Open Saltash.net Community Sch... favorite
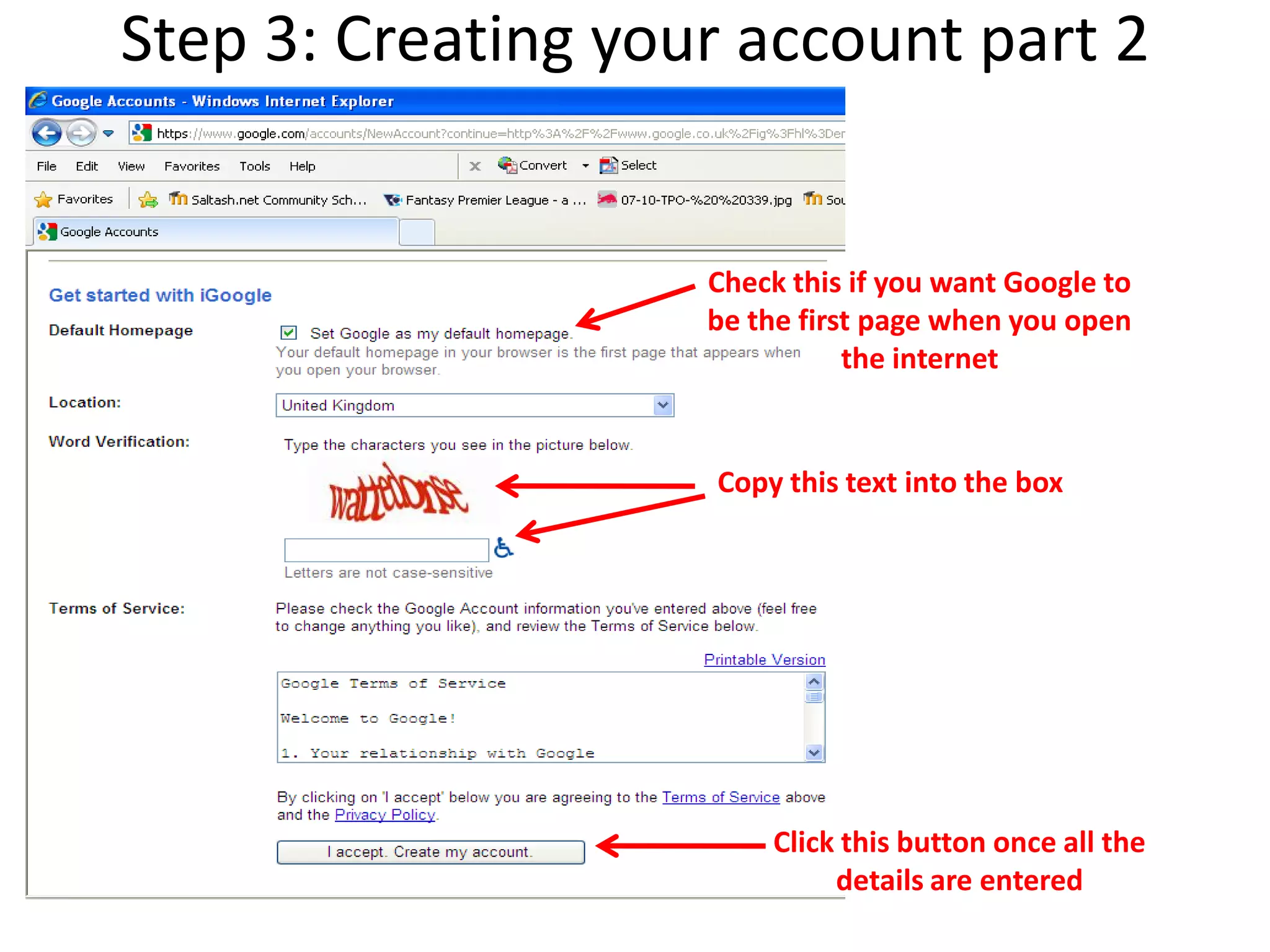The image size is (1270, 952). click(x=268, y=200)
